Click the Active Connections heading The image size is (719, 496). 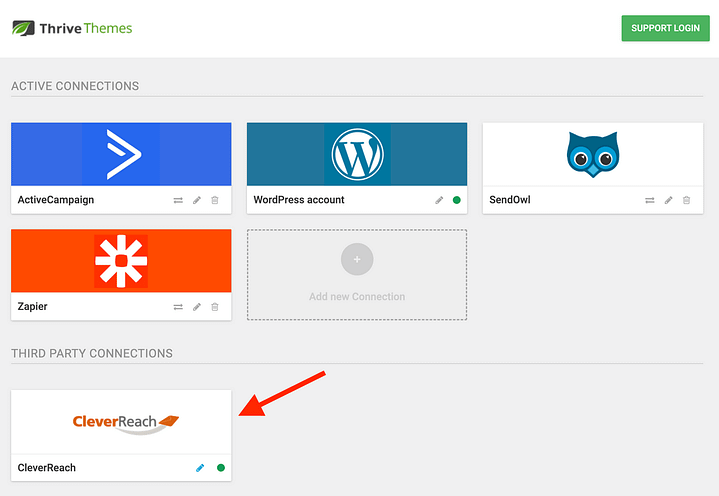pos(75,86)
